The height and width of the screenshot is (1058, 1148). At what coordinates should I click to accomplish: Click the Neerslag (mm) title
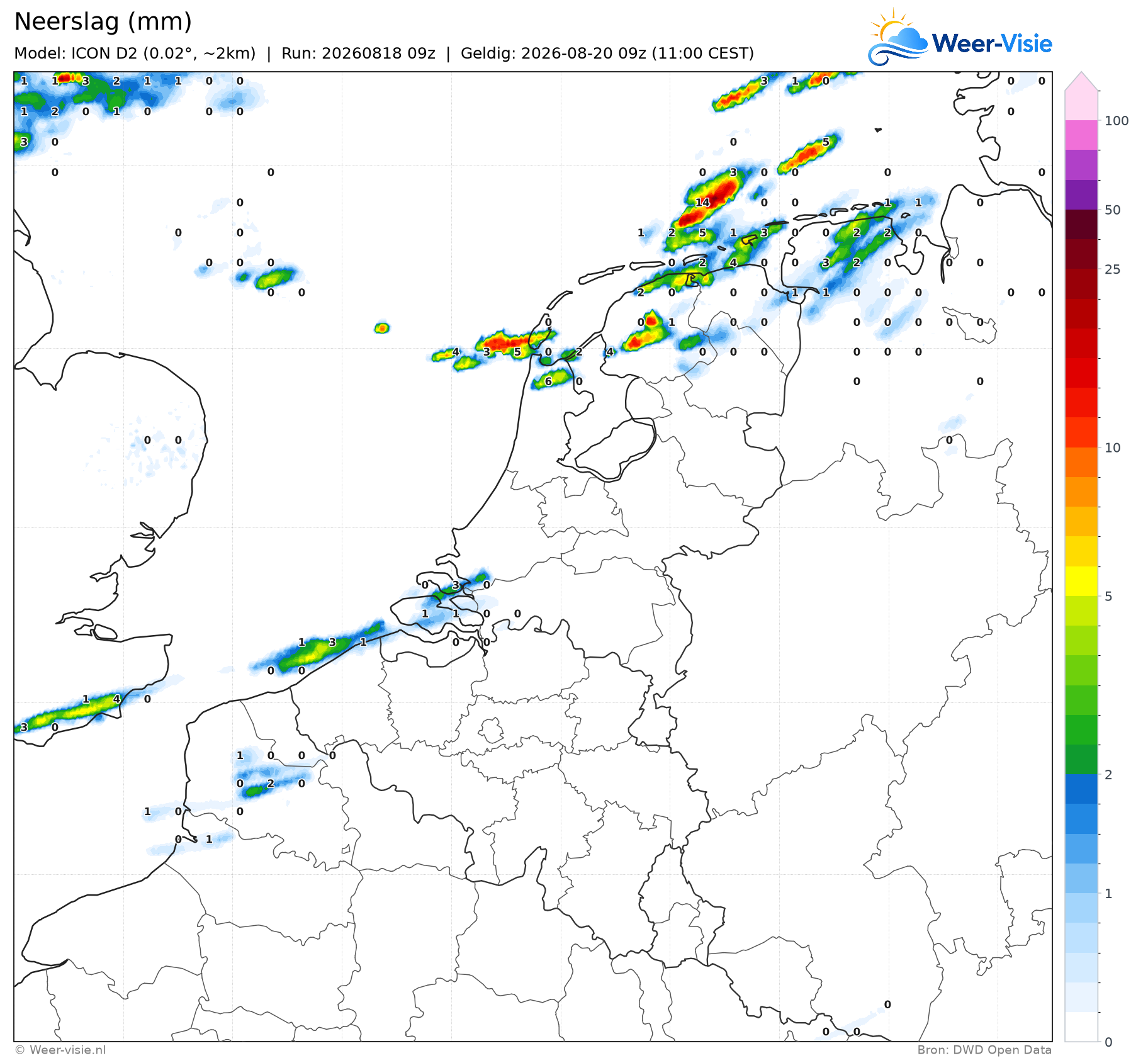pyautogui.click(x=103, y=22)
